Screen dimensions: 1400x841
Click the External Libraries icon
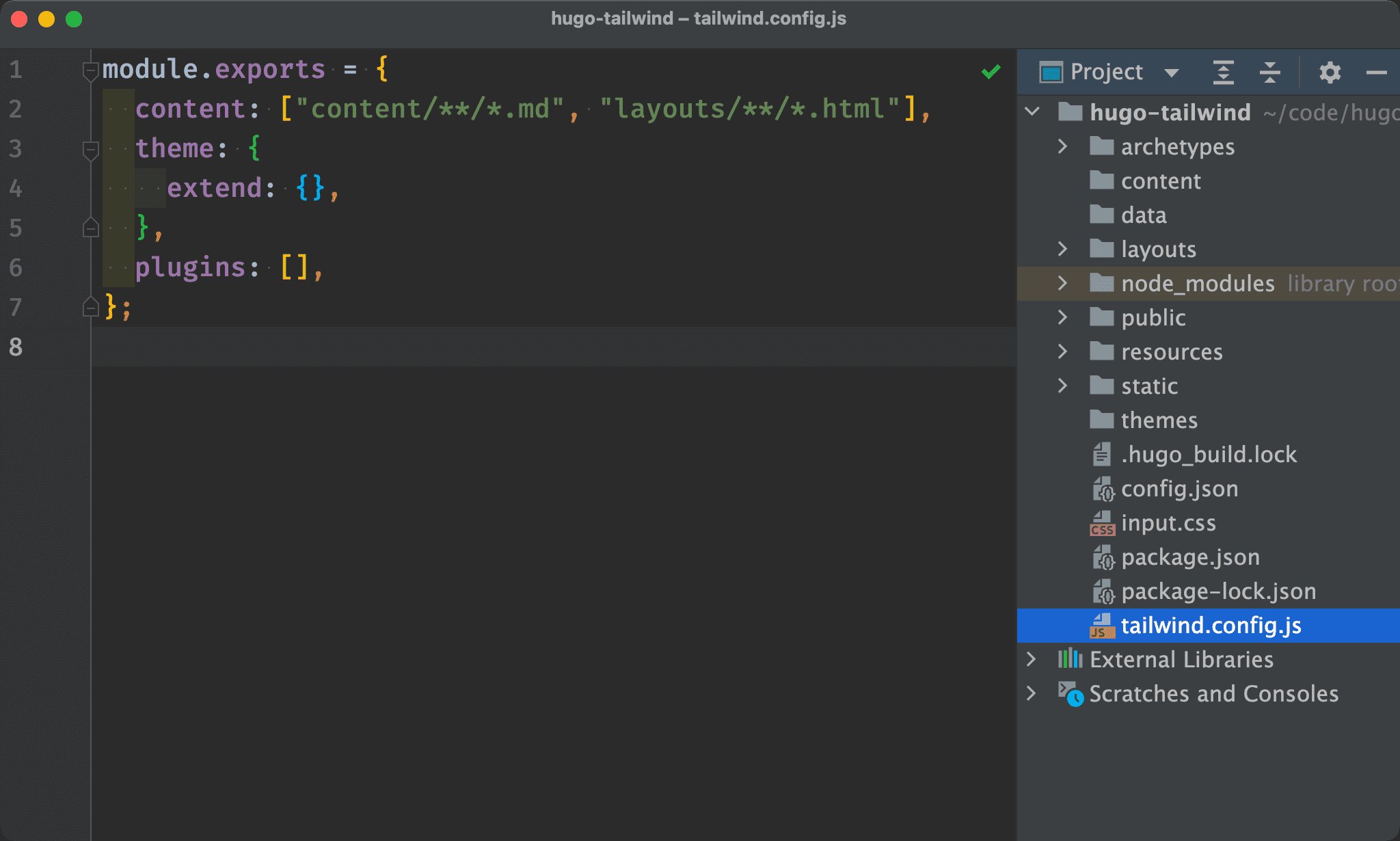coord(1070,658)
